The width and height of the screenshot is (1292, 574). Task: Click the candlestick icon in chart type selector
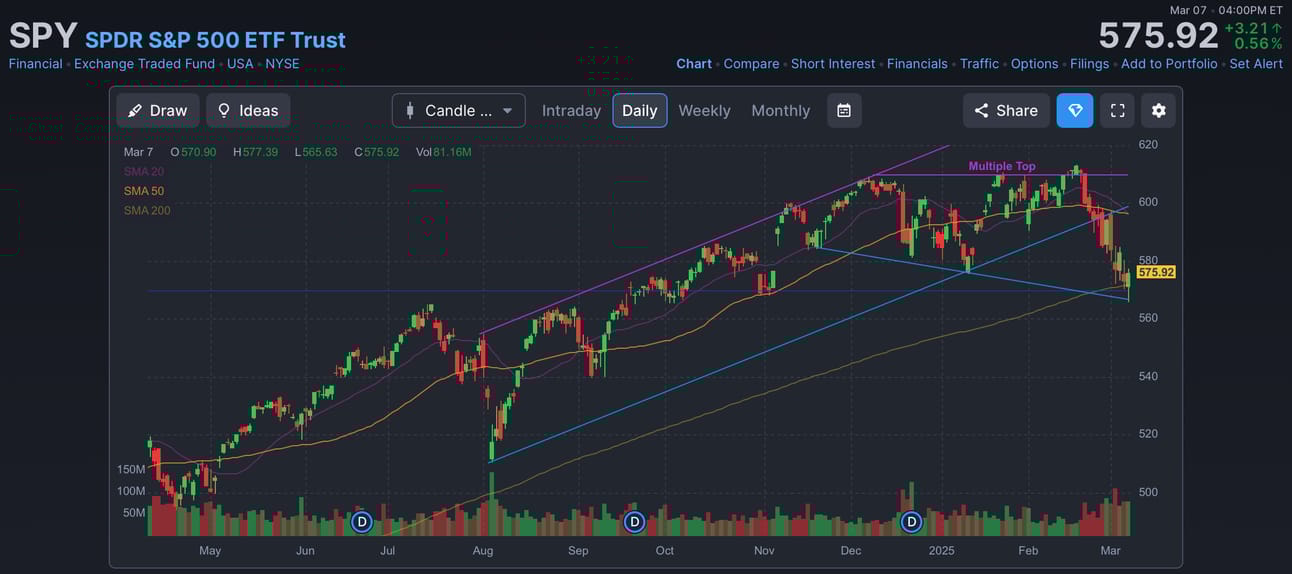[x=410, y=110]
